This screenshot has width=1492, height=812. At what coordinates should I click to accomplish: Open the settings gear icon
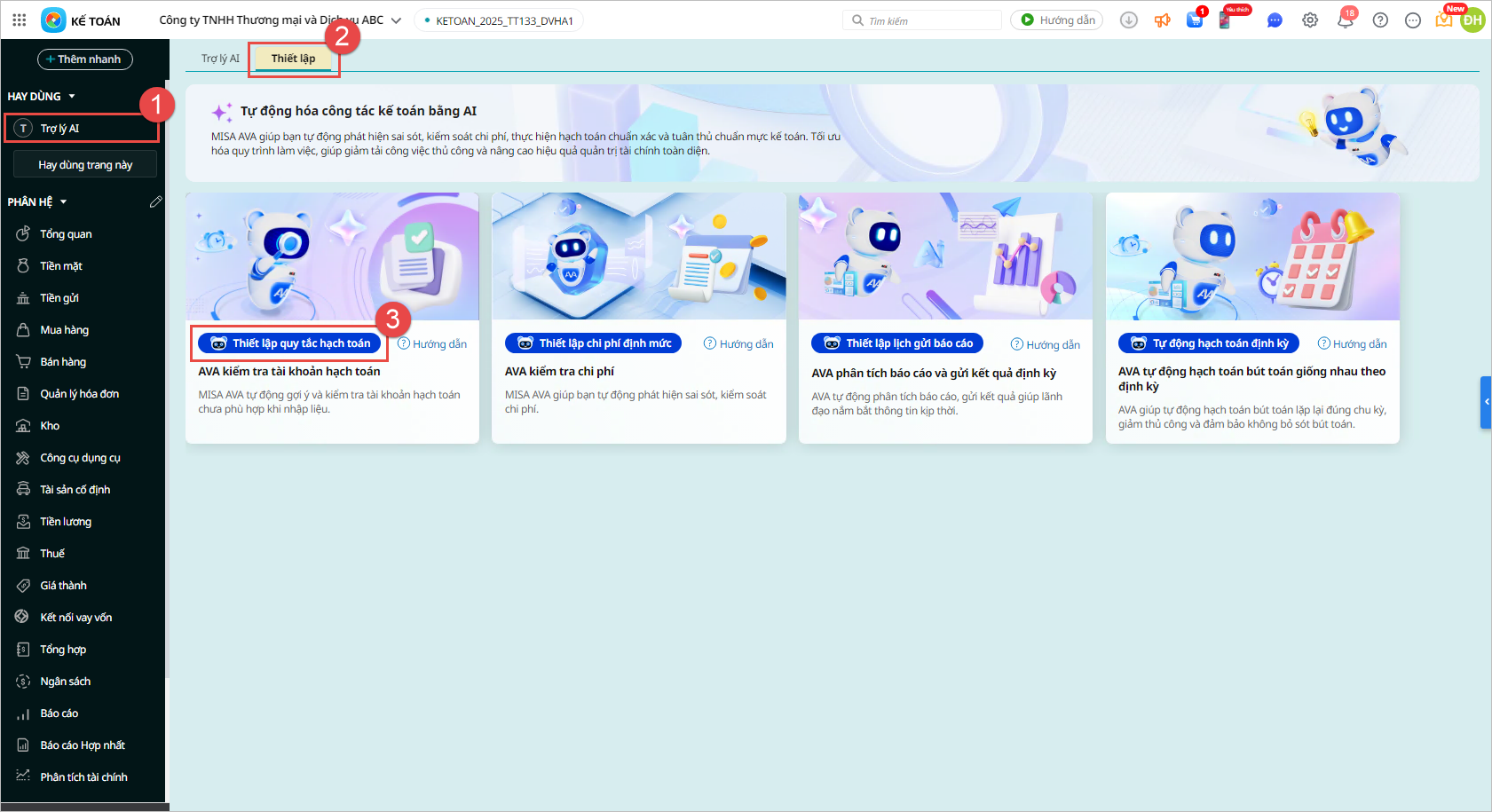[x=1310, y=20]
